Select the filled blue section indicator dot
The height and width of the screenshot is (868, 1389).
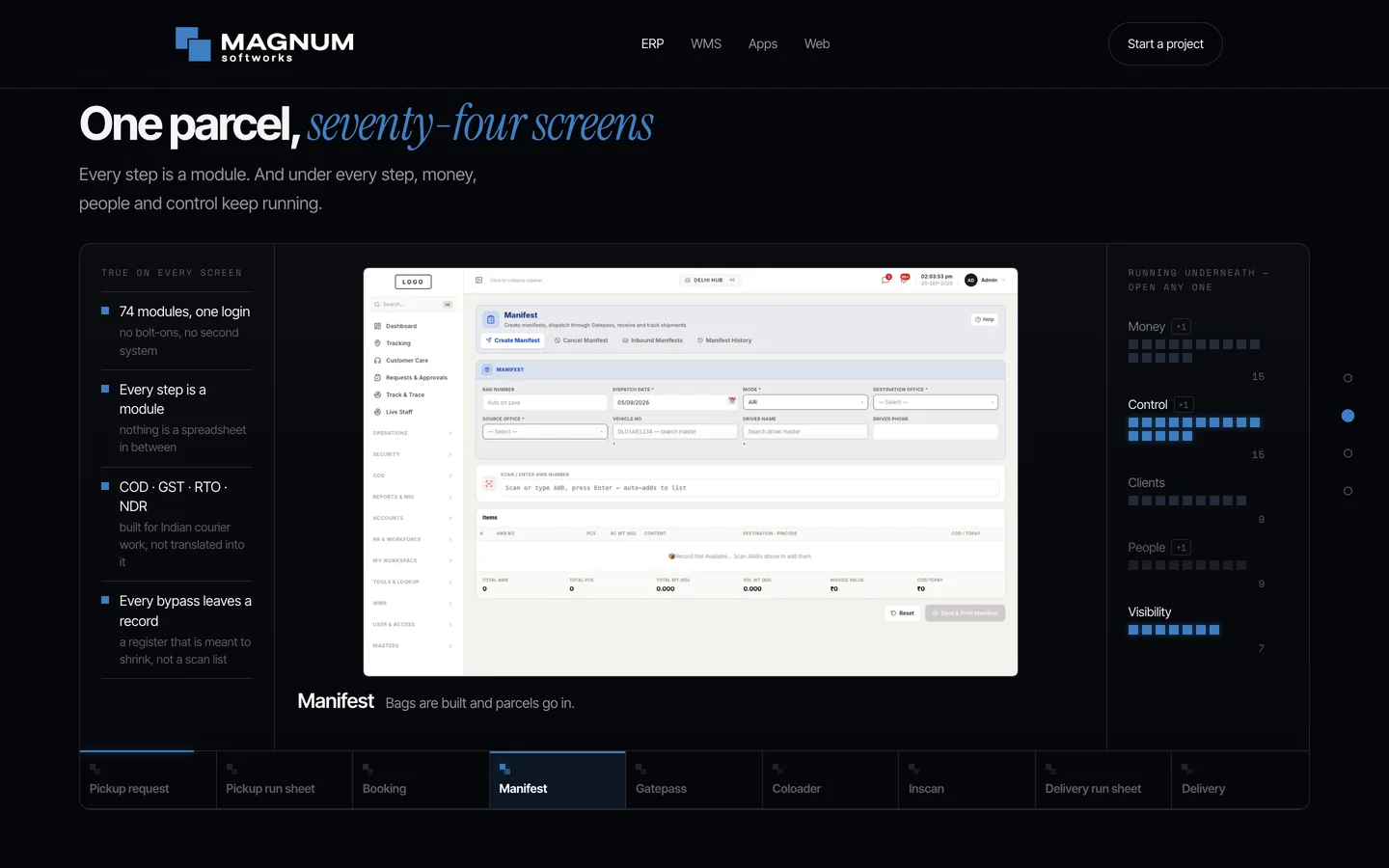point(1348,416)
